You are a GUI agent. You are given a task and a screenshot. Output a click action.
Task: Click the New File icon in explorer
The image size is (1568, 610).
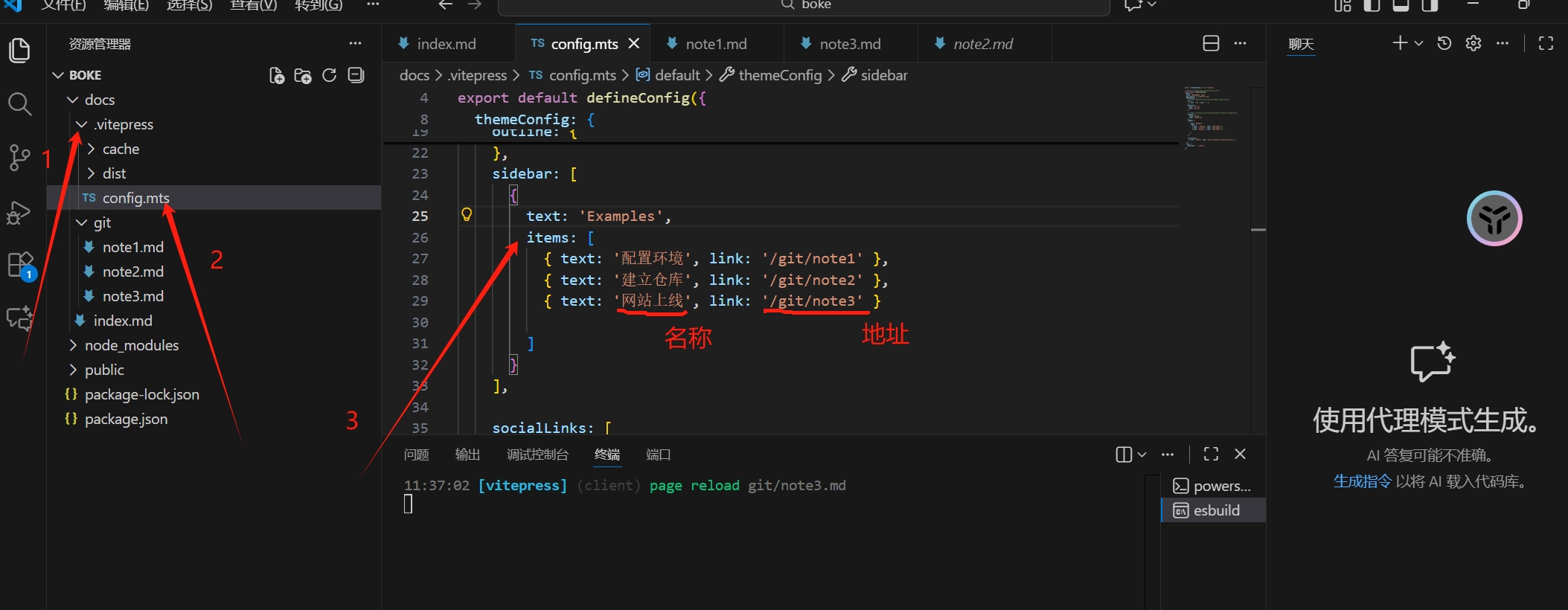click(277, 75)
